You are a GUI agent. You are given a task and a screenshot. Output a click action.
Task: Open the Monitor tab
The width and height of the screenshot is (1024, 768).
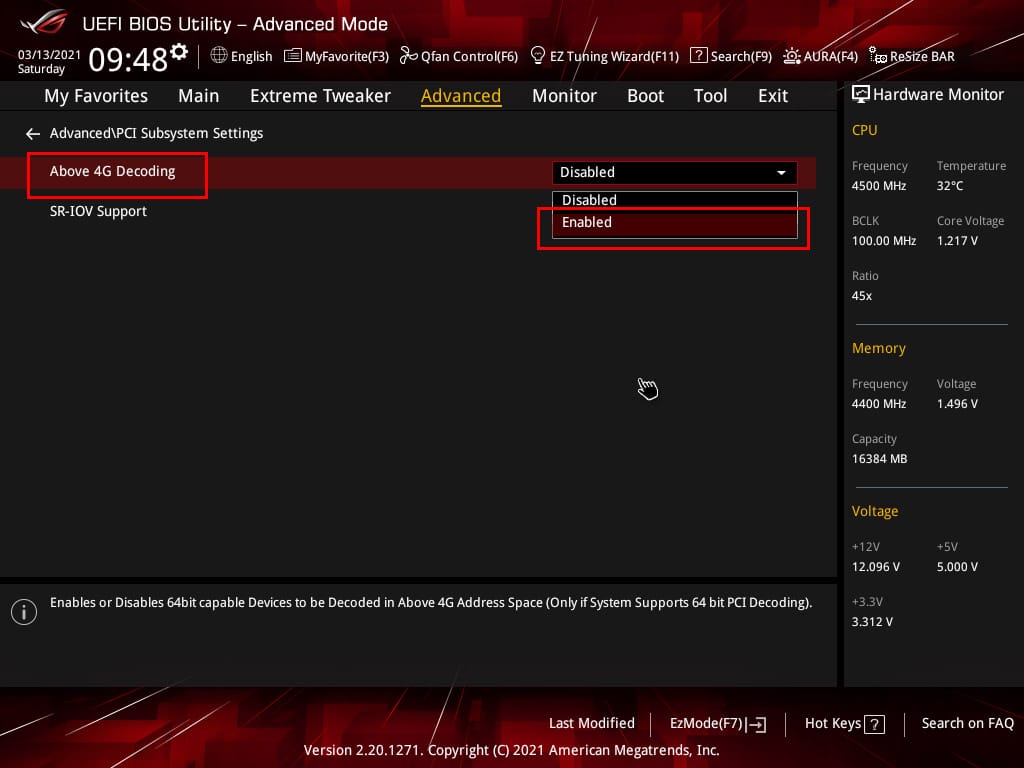pos(564,96)
